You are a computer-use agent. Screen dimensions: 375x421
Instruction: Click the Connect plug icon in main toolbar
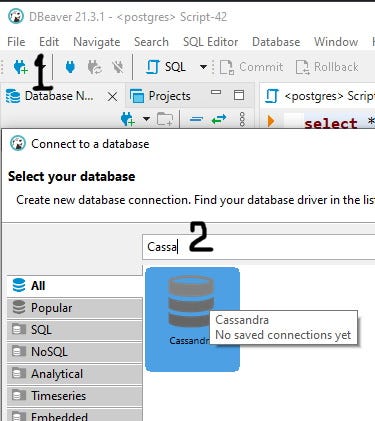pyautogui.click(x=70, y=67)
